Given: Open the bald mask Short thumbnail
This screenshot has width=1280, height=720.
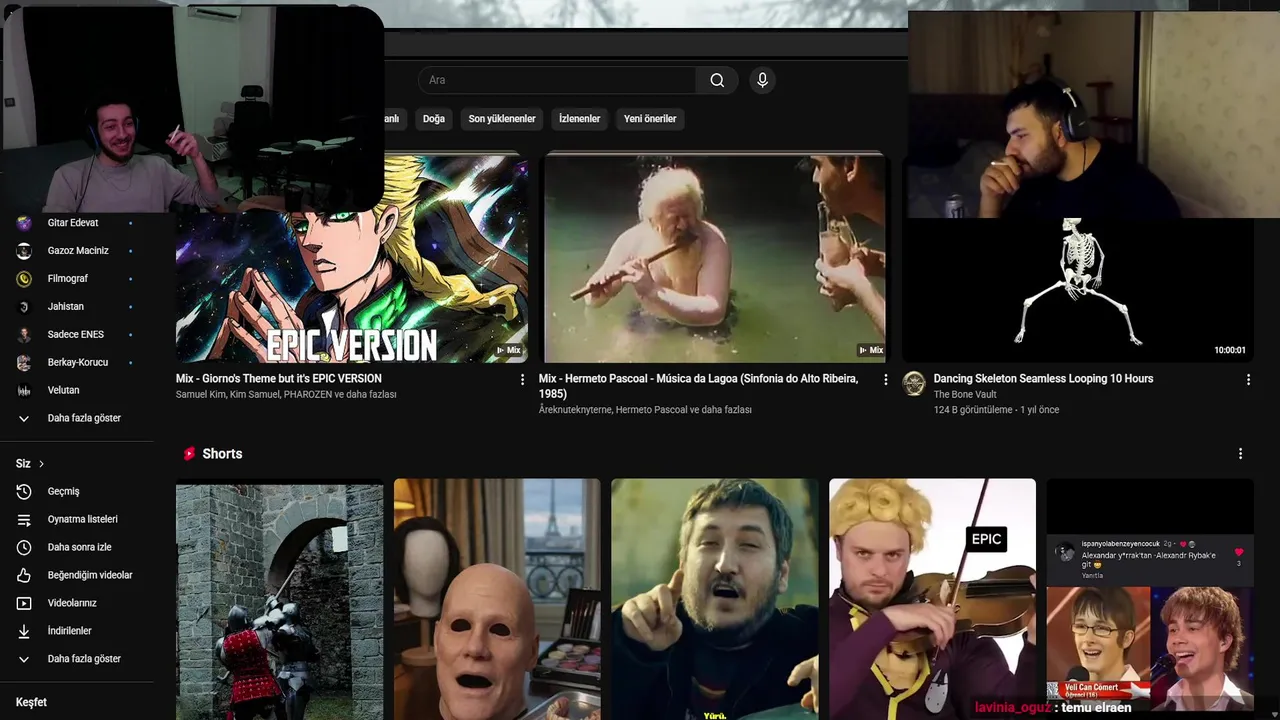Looking at the screenshot, I should tap(497, 600).
